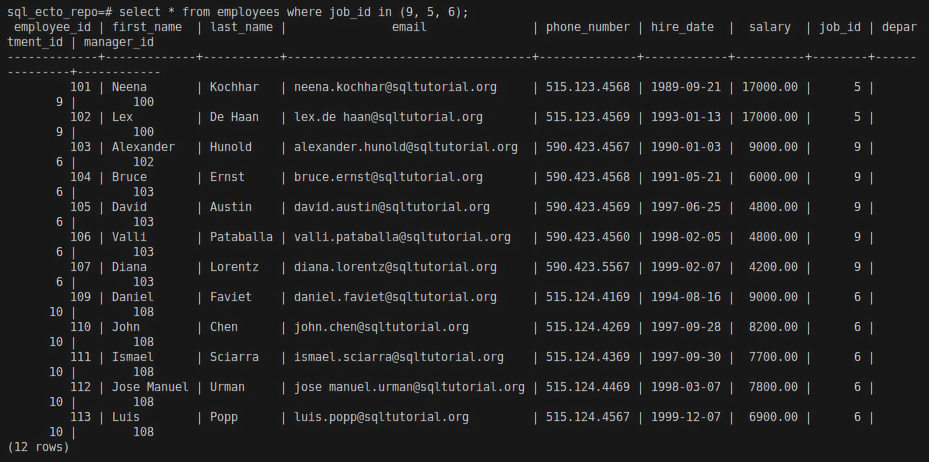Click the valli.pataballa@sqltutorial.org email

click(401, 237)
